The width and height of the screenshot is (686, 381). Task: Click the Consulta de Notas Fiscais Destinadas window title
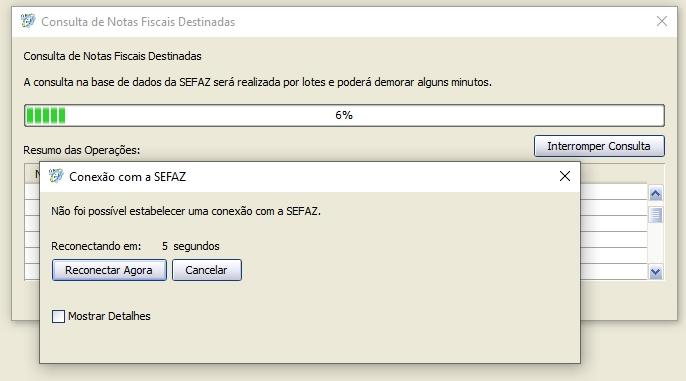click(x=138, y=22)
